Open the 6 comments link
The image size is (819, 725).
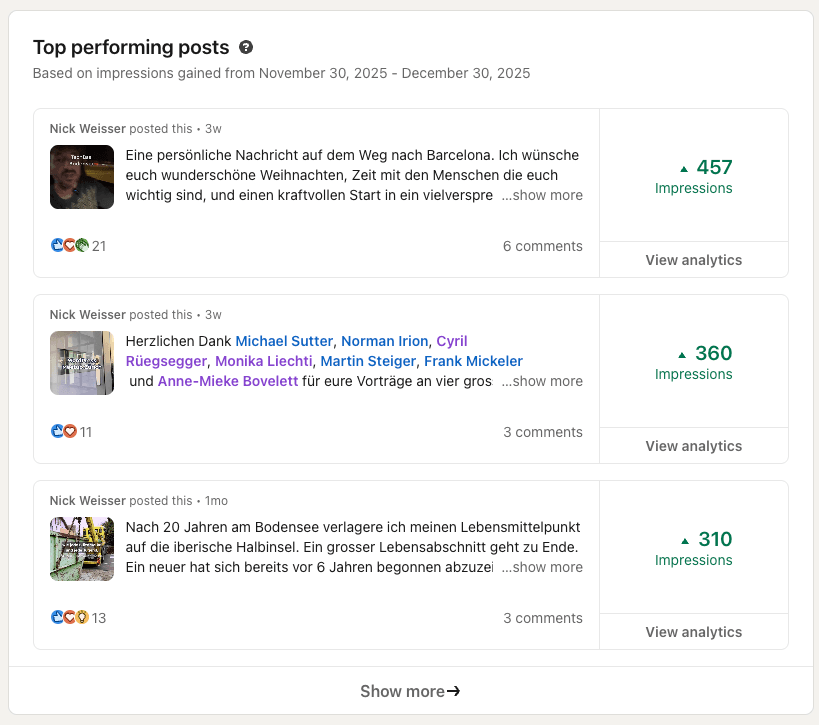click(x=542, y=246)
